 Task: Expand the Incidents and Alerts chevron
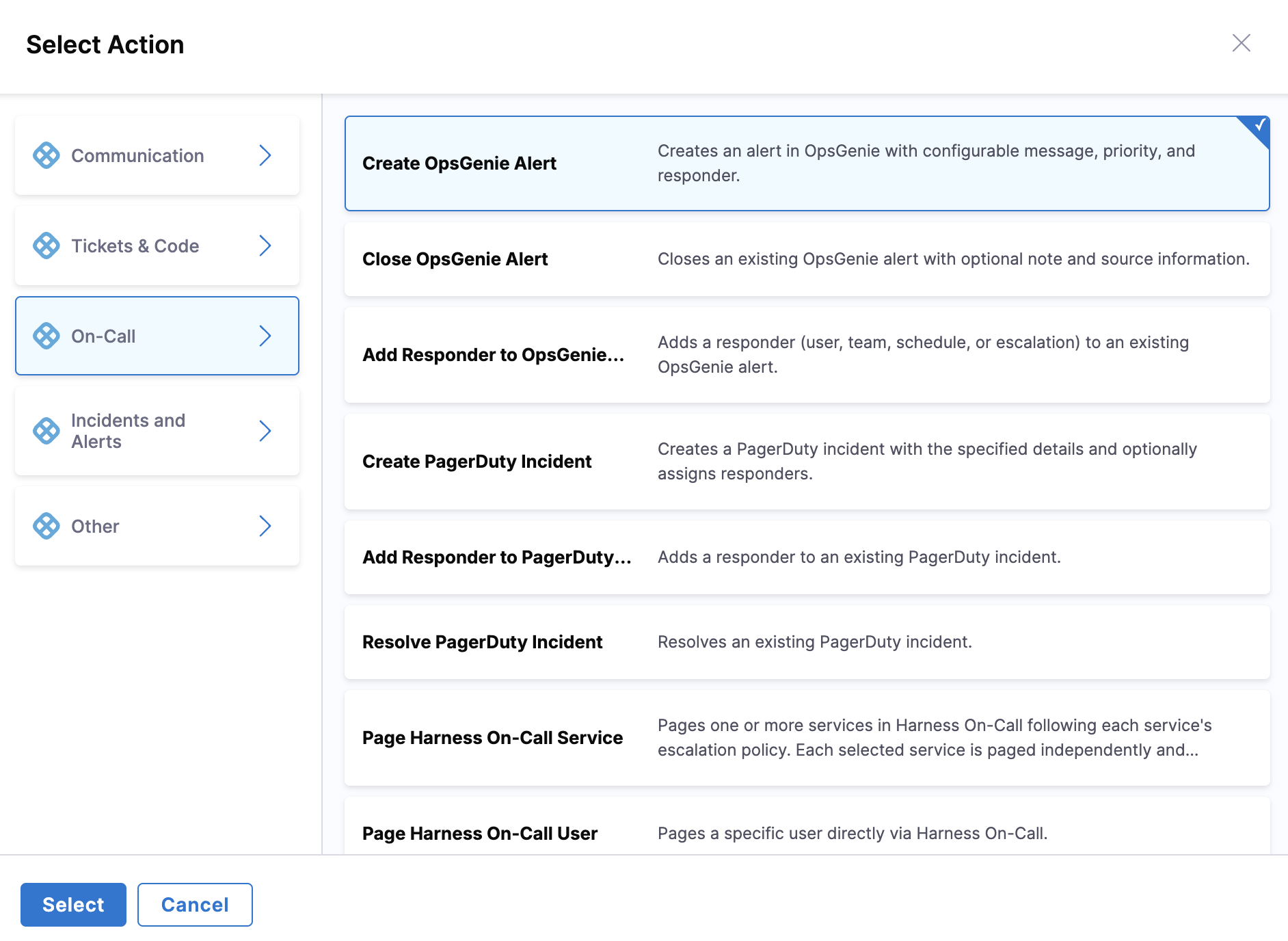[265, 431]
